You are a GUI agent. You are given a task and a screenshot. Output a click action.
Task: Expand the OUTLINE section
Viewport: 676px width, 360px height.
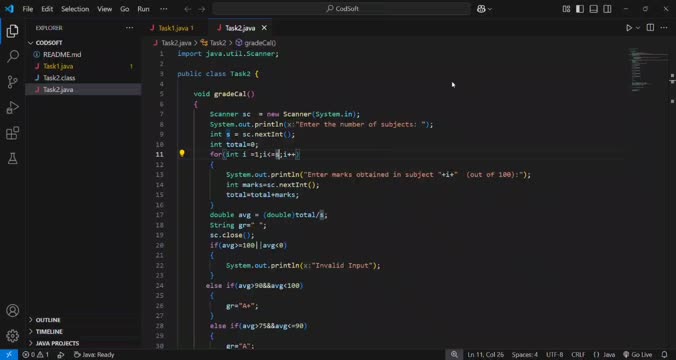click(48, 320)
